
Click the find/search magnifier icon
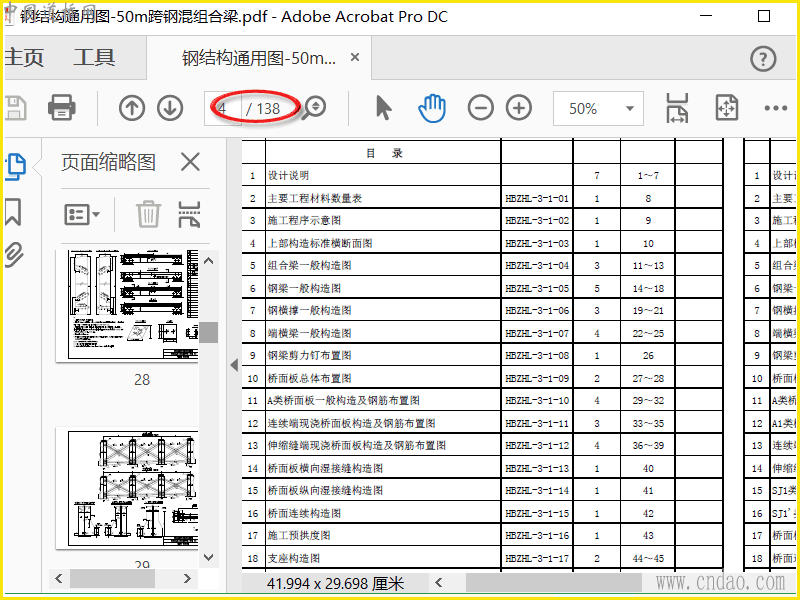pos(313,108)
